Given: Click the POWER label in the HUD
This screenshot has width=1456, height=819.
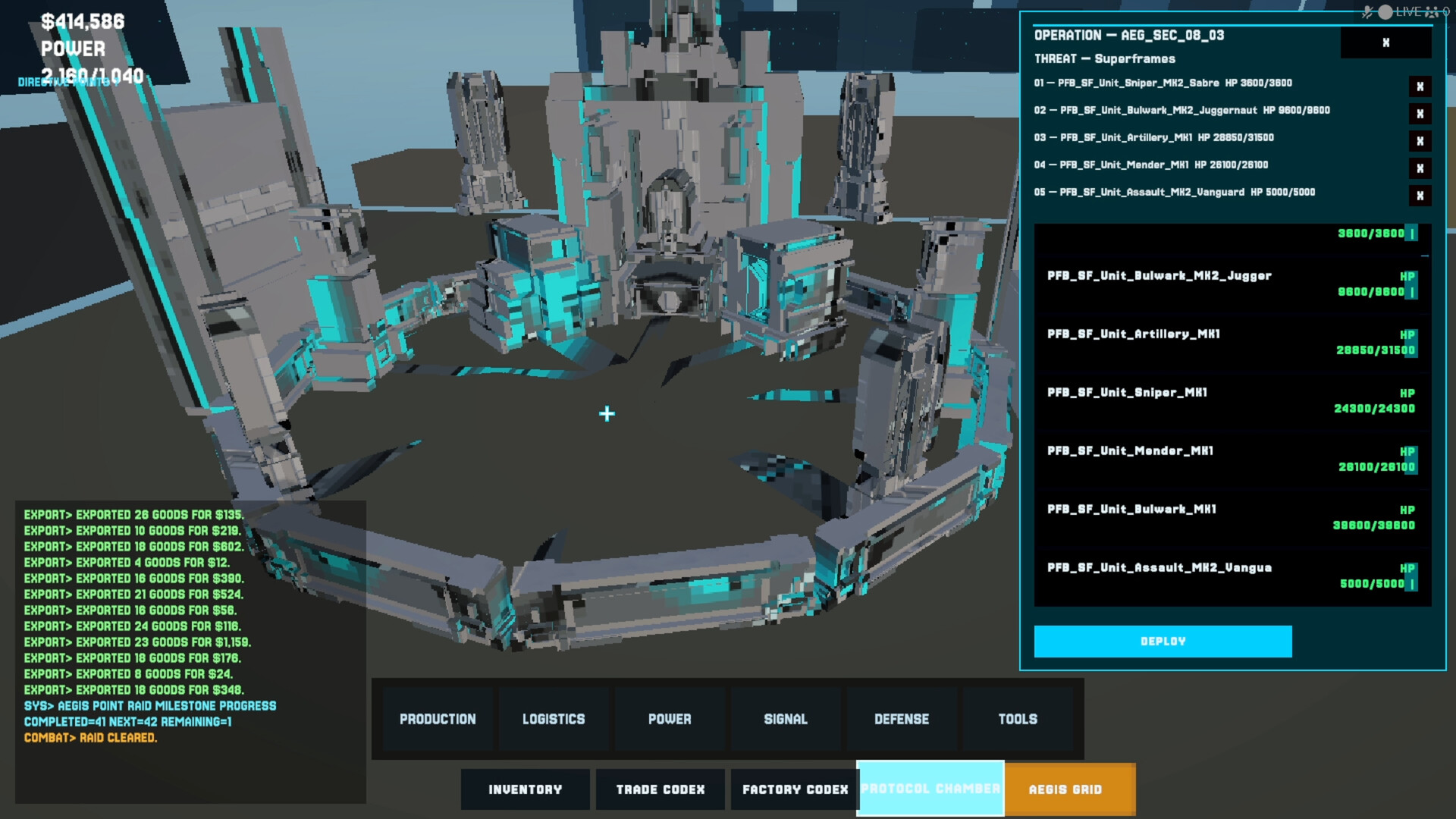Looking at the screenshot, I should coord(73,49).
